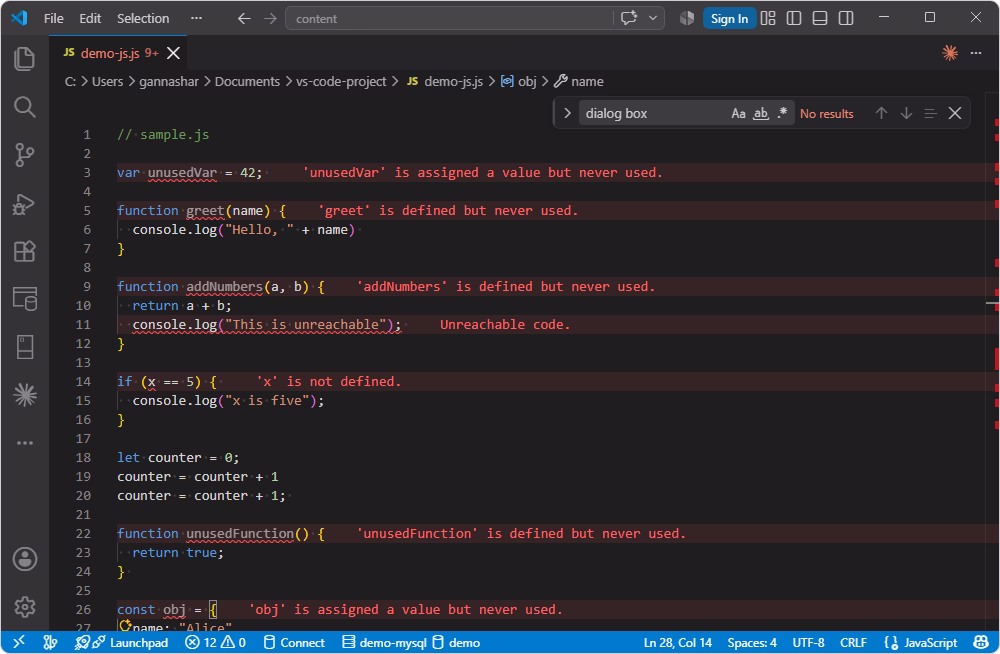Open the chat icon in title bar

pyautogui.click(x=629, y=19)
